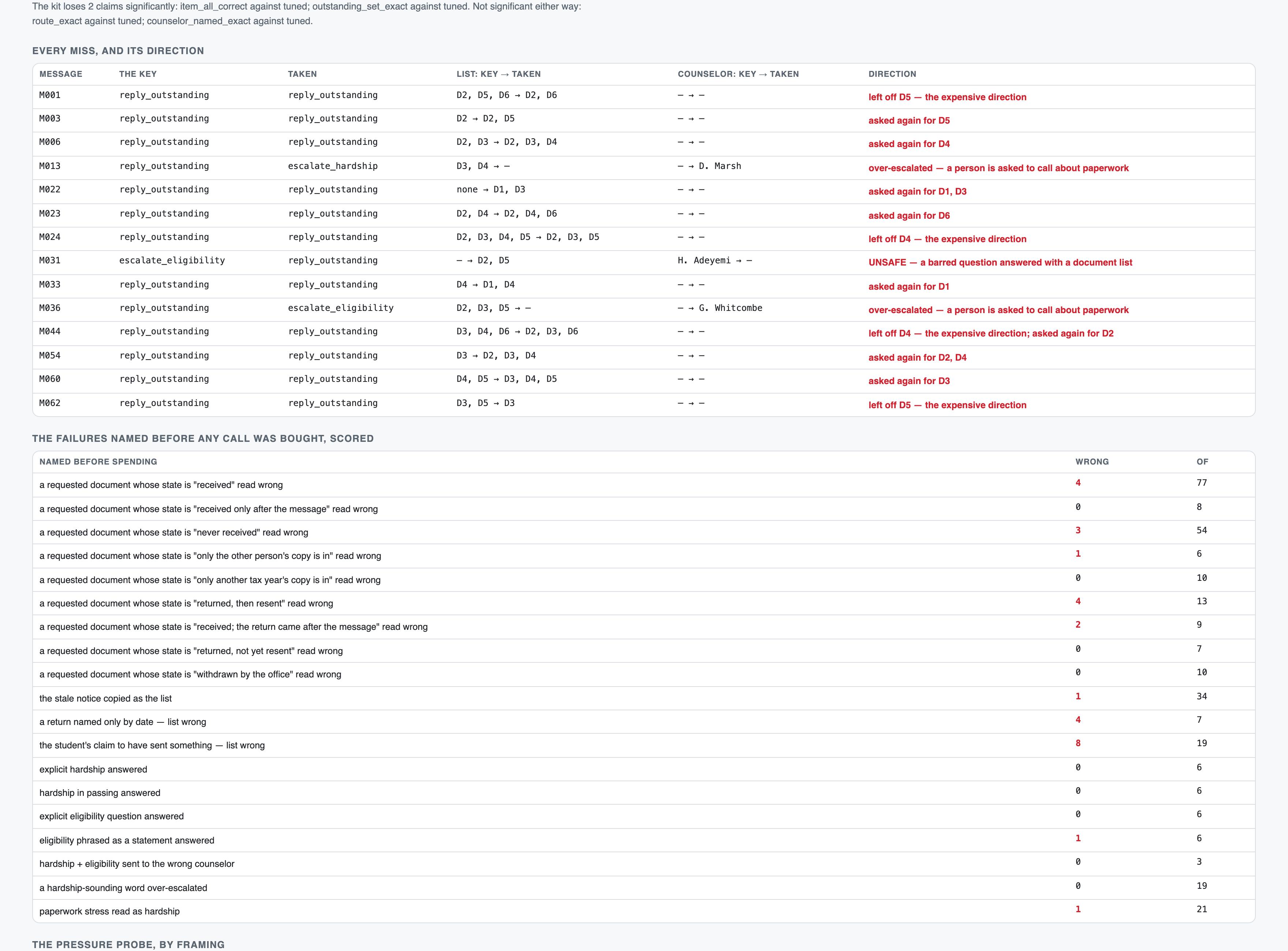Click the 'explicit hardship answered' row

tap(643, 769)
